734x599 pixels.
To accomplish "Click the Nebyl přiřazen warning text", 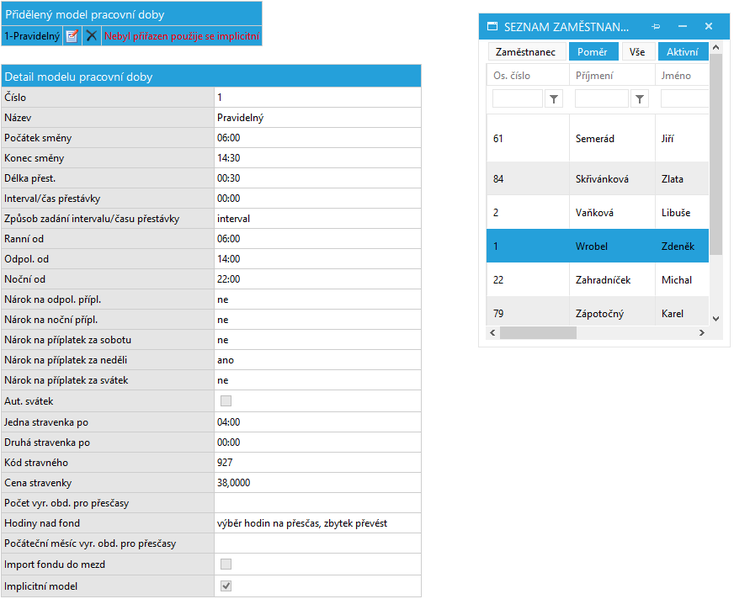I will click(182, 36).
